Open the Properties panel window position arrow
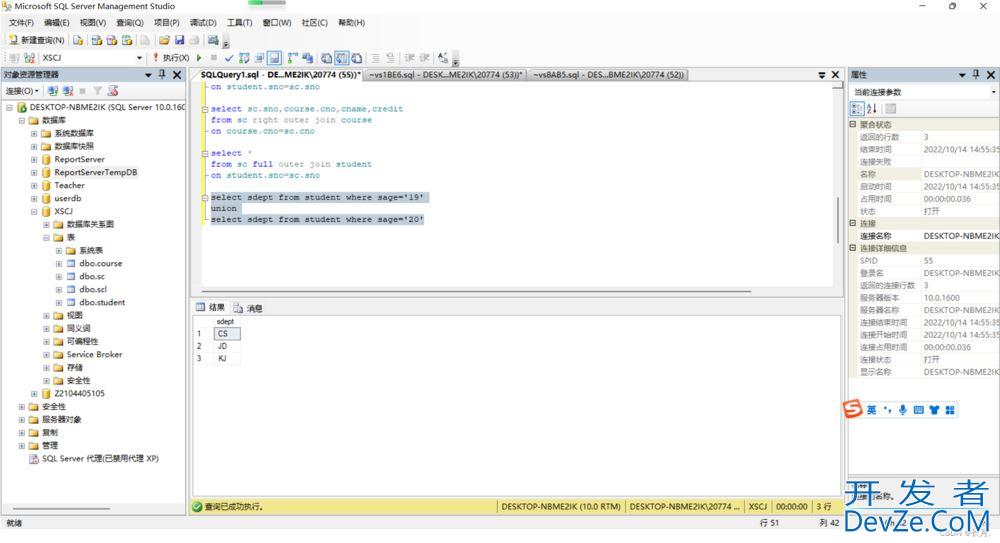This screenshot has height=543, width=1000. click(x=962, y=75)
